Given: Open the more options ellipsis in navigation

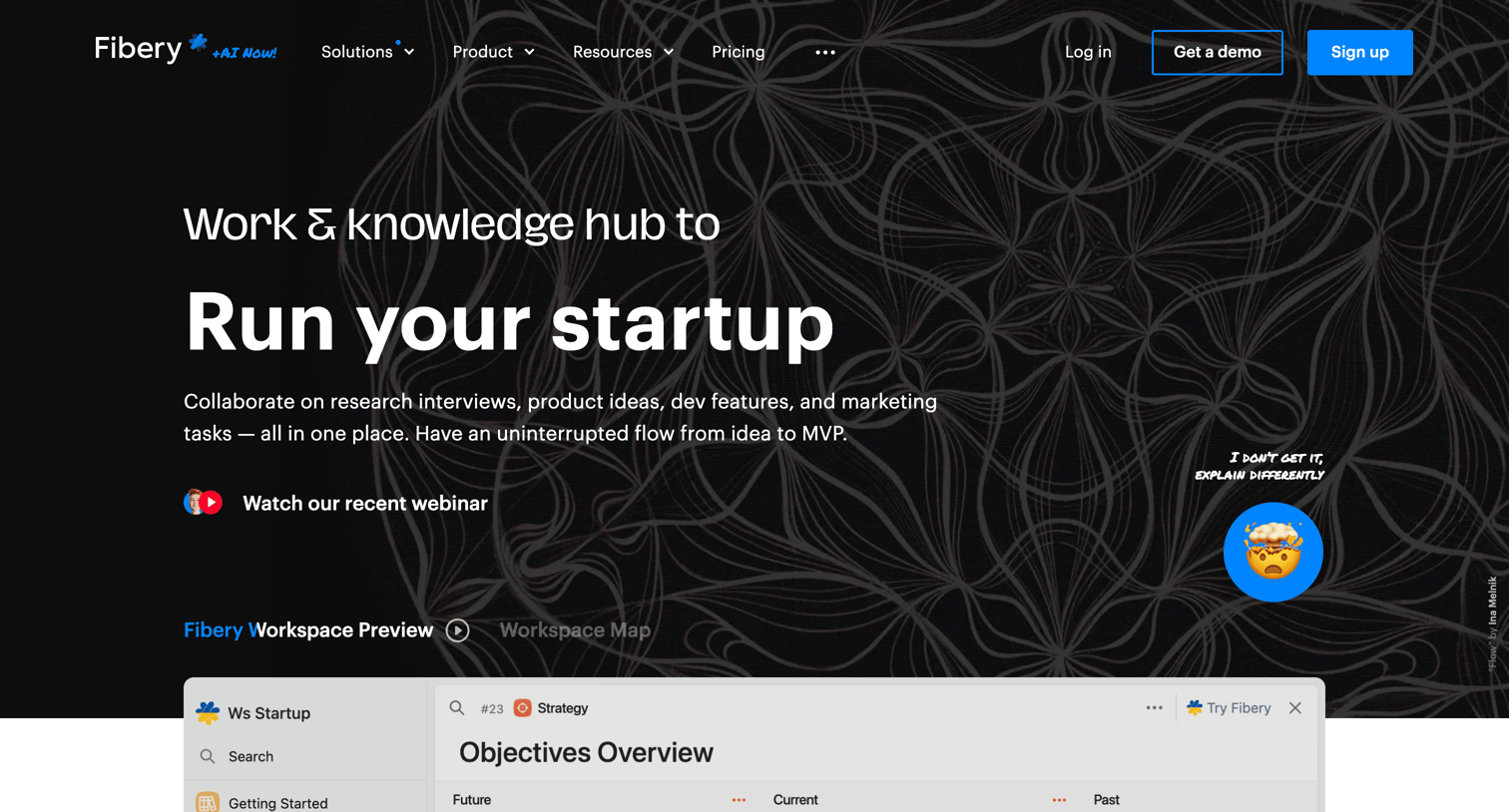Looking at the screenshot, I should (825, 52).
